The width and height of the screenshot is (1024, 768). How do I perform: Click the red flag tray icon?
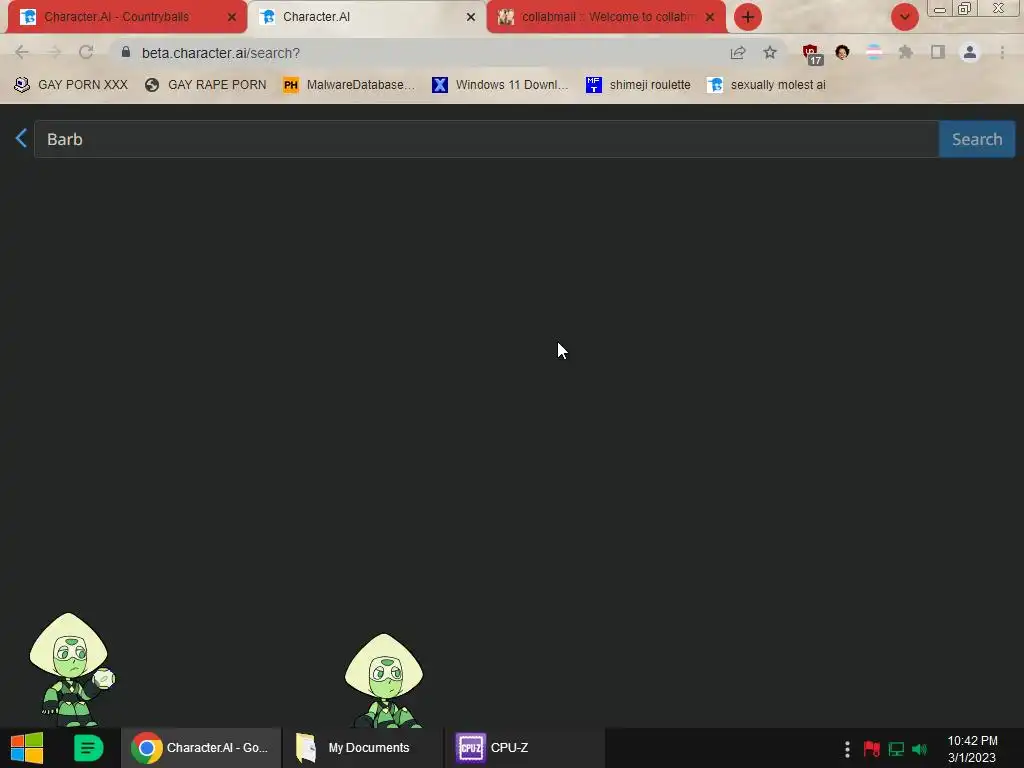pos(871,749)
